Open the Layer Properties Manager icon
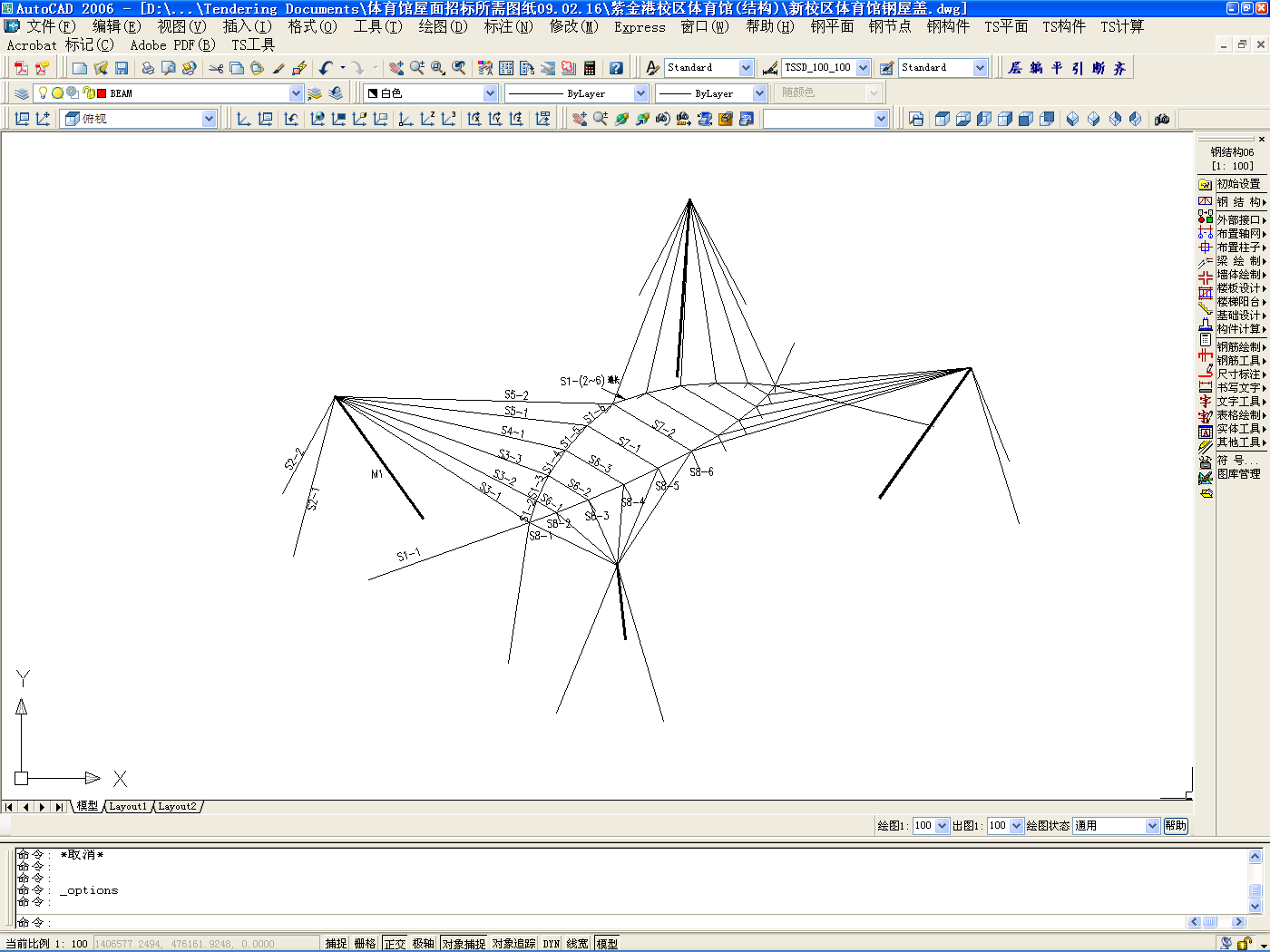This screenshot has width=1270, height=952. tap(22, 93)
